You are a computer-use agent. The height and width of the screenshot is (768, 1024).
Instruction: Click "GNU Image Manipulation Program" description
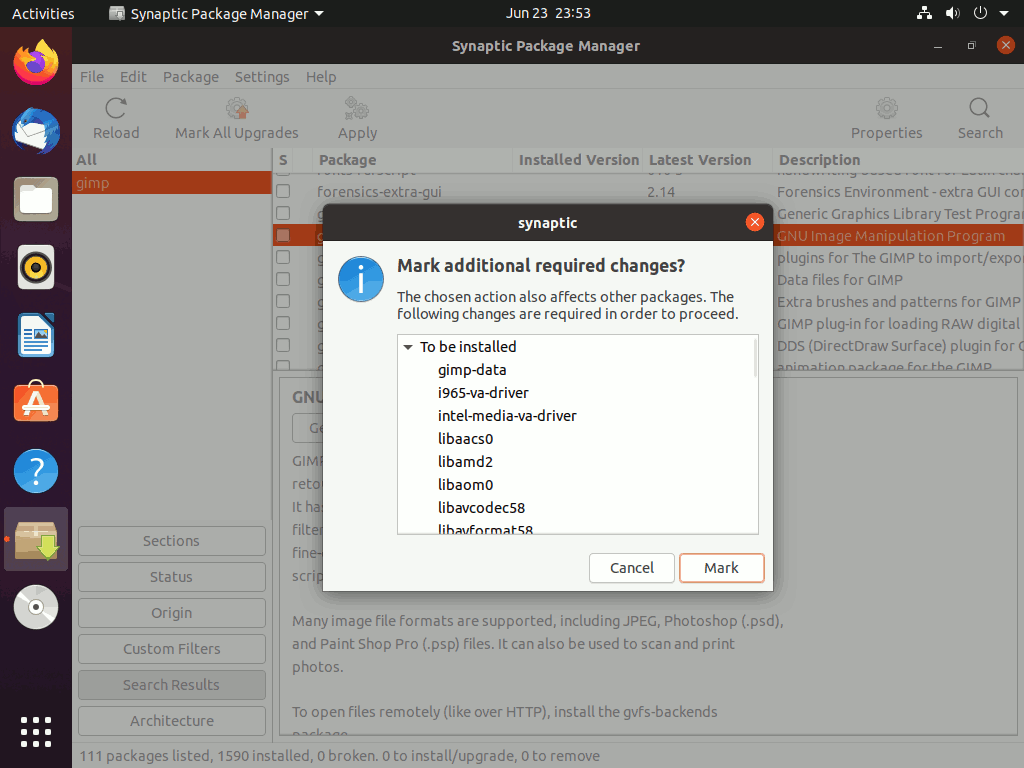891,236
